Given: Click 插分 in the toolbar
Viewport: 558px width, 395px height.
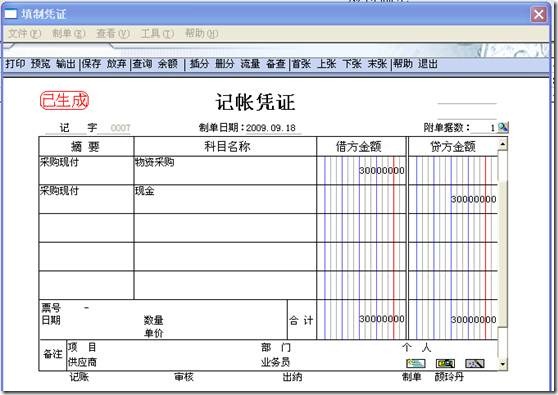Looking at the screenshot, I should pyautogui.click(x=199, y=64).
